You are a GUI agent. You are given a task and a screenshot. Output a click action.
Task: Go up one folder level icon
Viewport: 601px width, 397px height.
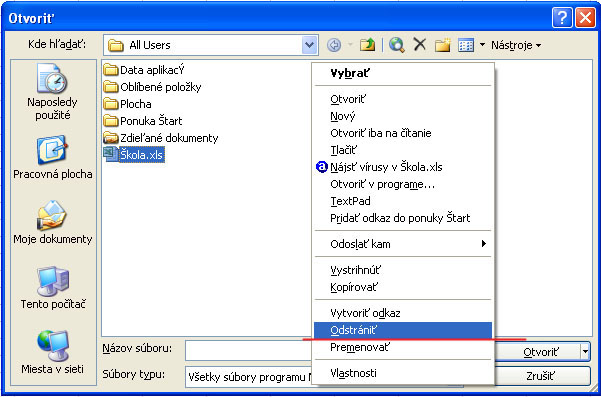coord(367,45)
